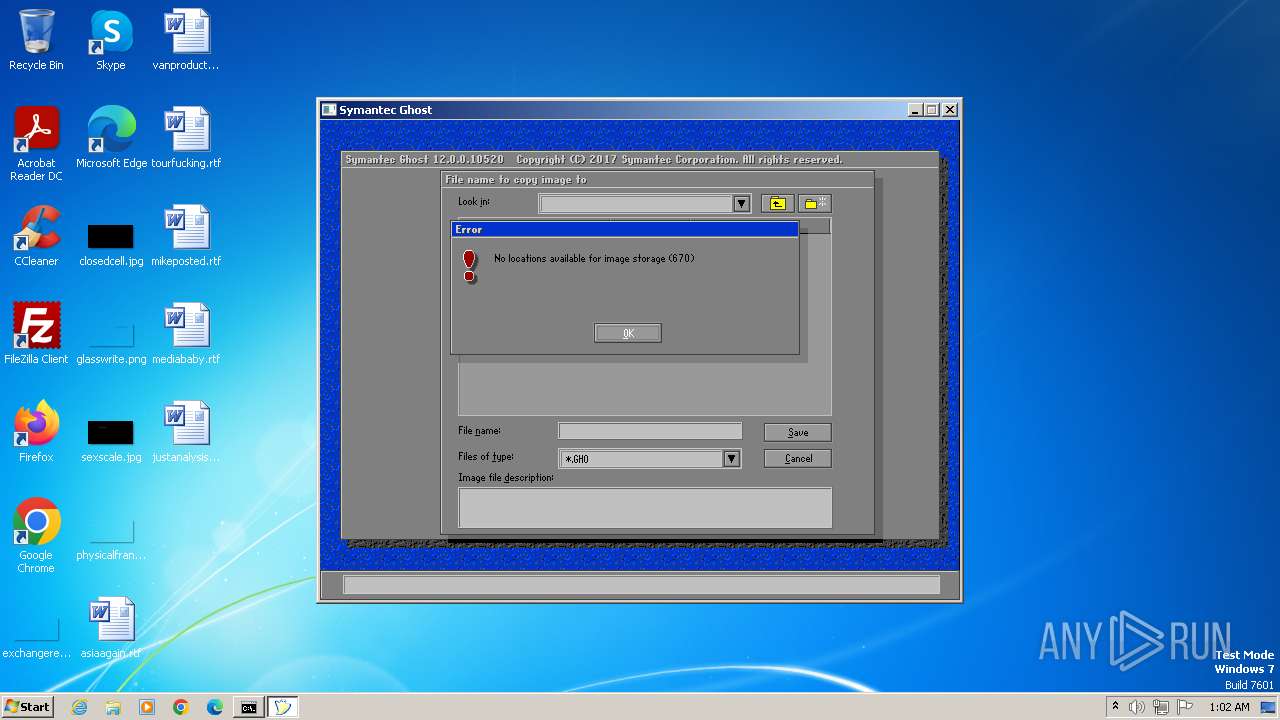This screenshot has height=720, width=1280.
Task: Close the Symantec Ghost window
Action: tap(950, 110)
